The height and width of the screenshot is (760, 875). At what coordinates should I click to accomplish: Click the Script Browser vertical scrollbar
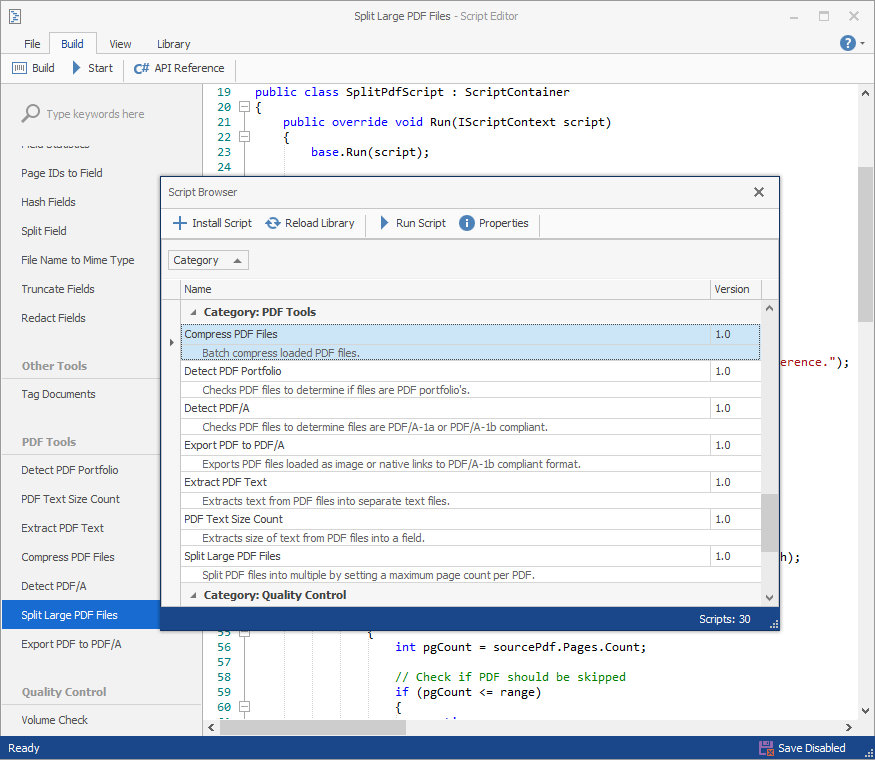(769, 520)
